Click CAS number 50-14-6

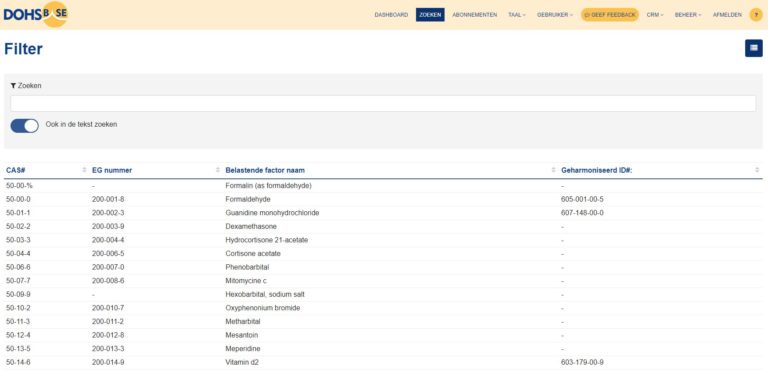click(x=18, y=362)
